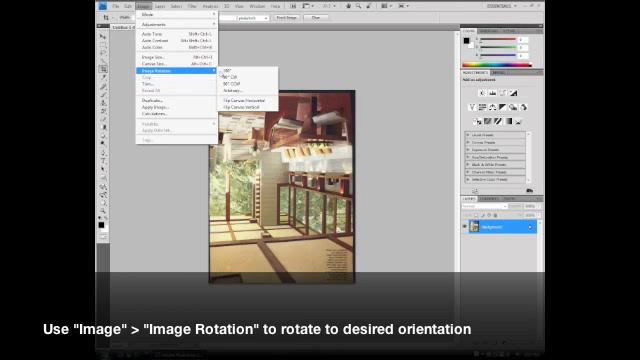Image resolution: width=640 pixels, height=360 pixels.
Task: Click the layer Opacity field
Action: [530, 207]
